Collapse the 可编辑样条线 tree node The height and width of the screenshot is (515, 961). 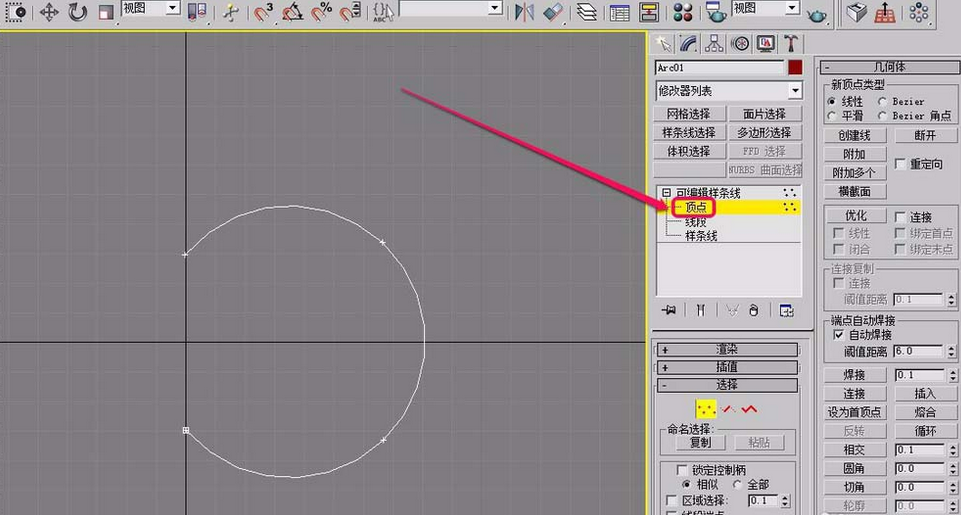pyautogui.click(x=666, y=193)
